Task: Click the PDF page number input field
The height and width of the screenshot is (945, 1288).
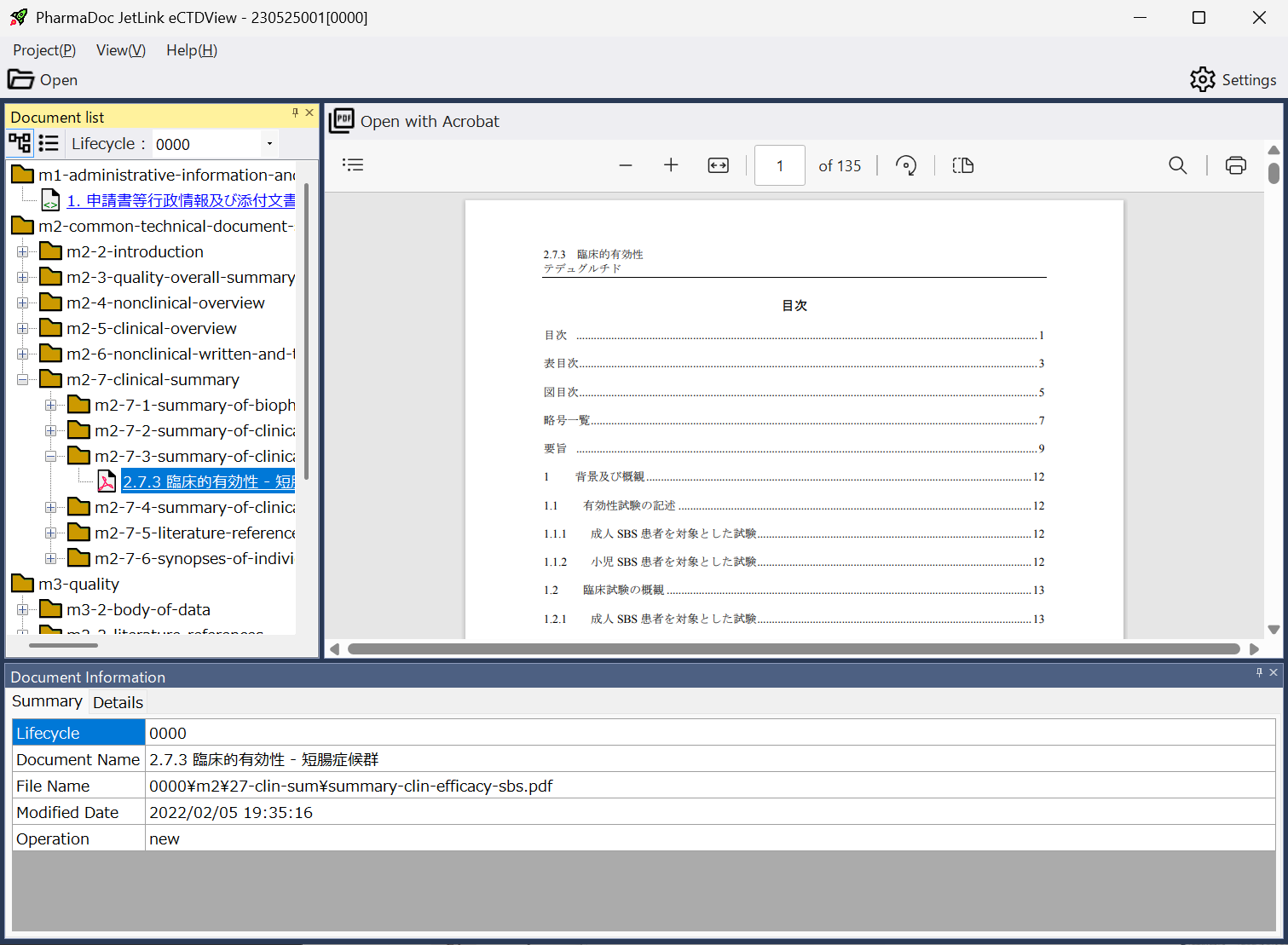Action: pos(779,165)
